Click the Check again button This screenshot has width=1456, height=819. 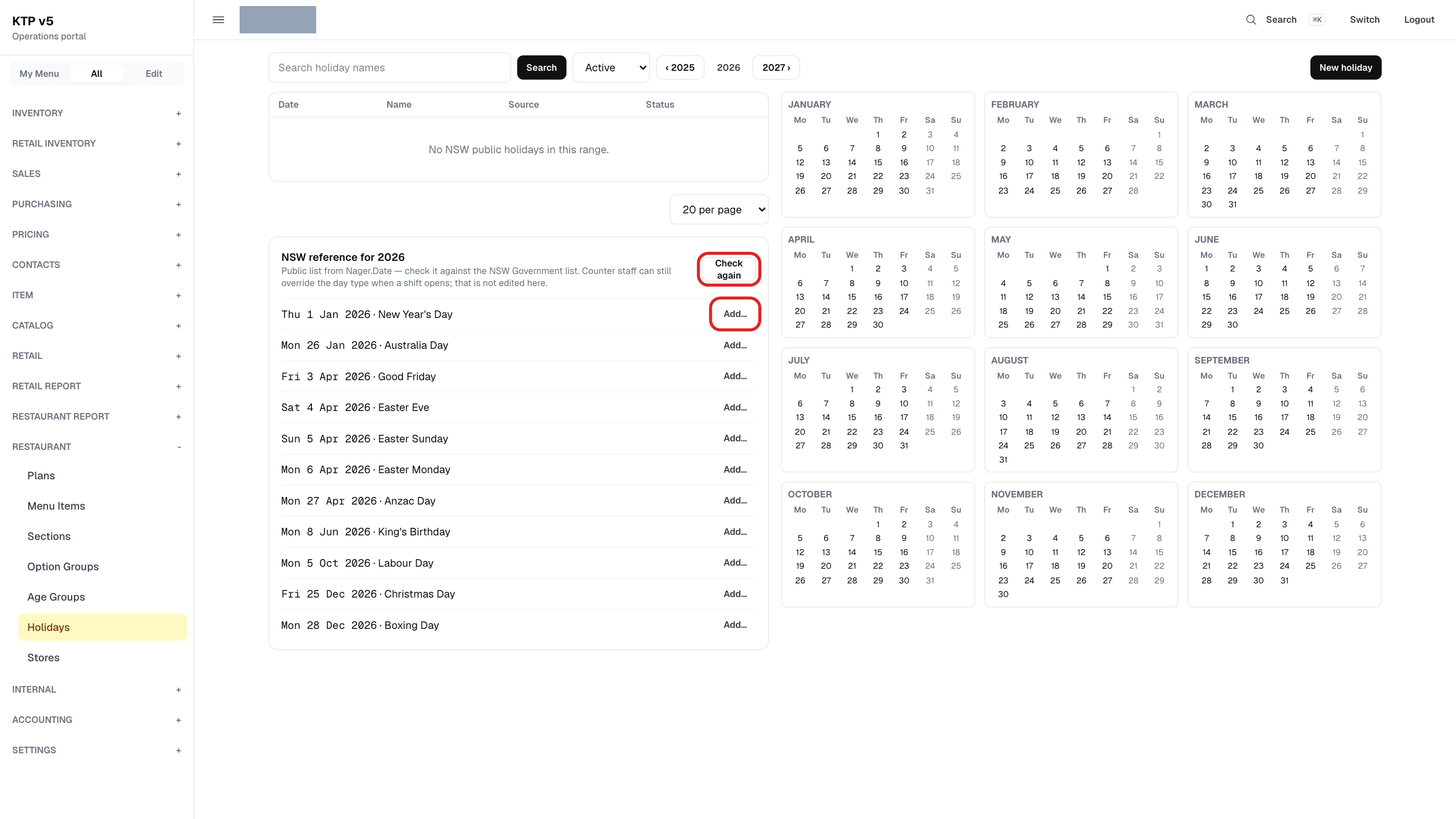[x=729, y=269]
